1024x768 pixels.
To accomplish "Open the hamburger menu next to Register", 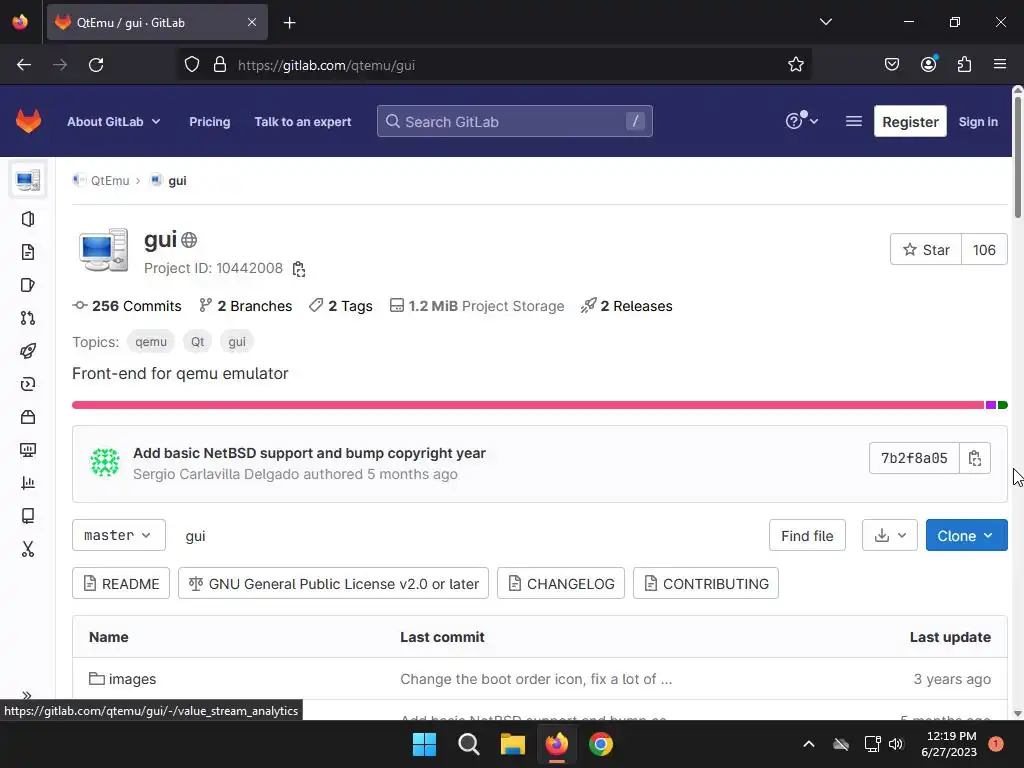I will pos(854,121).
